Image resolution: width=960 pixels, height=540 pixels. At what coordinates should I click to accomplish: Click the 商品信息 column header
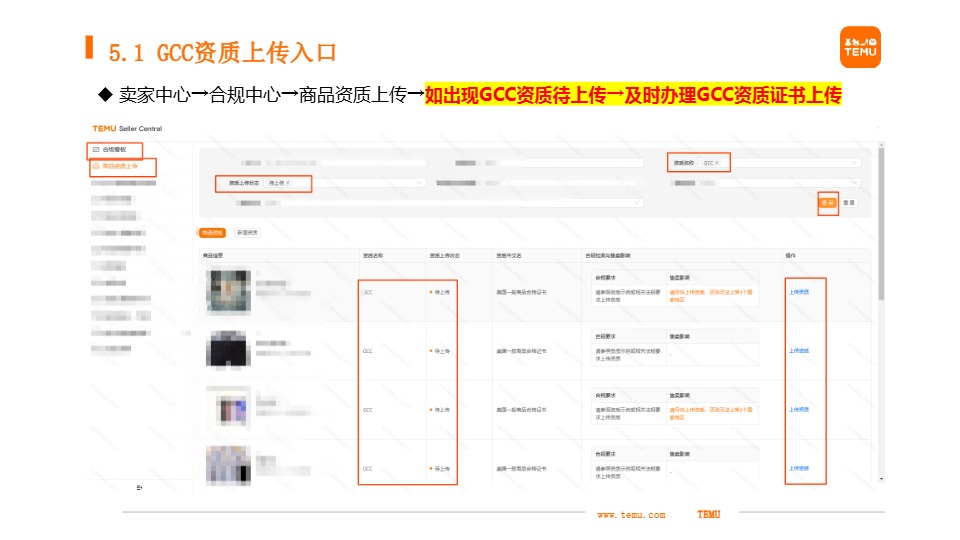213,255
